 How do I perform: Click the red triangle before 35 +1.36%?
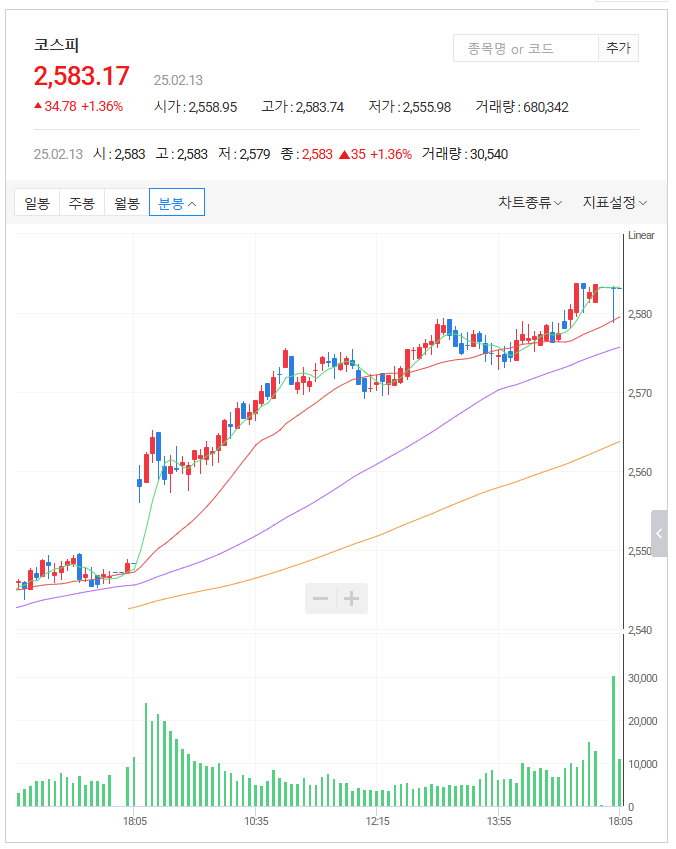coord(343,154)
